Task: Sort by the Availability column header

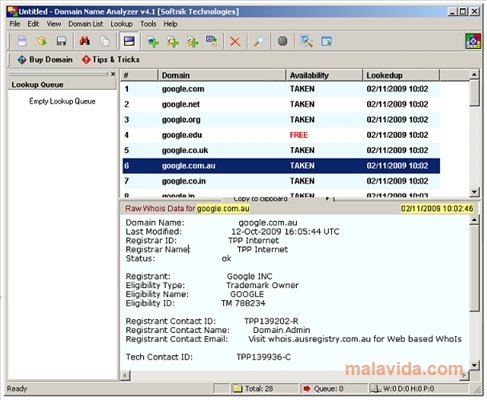Action: point(324,75)
